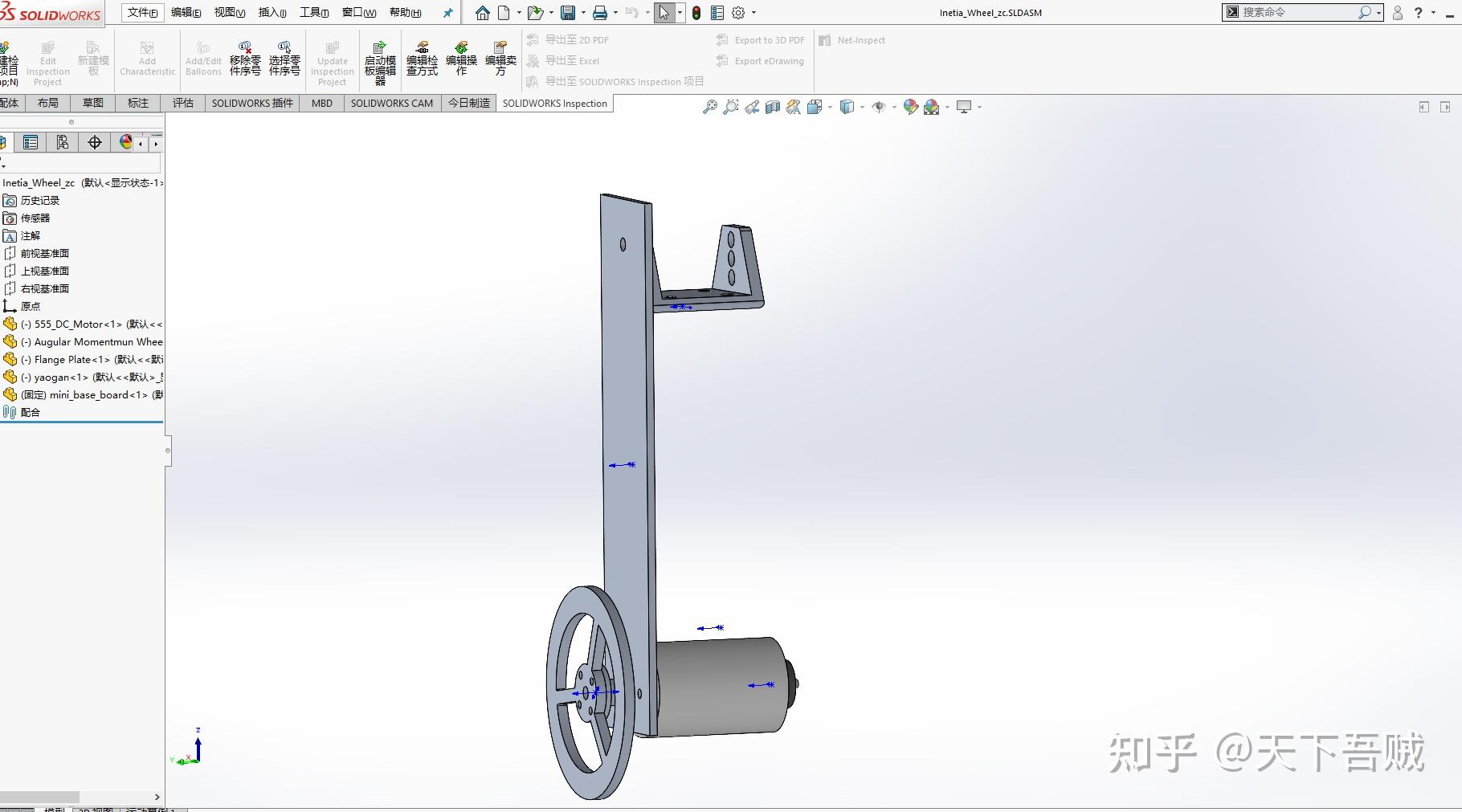
Task: Select the 555_DC_Motor component in the tree
Action: pyautogui.click(x=76, y=324)
